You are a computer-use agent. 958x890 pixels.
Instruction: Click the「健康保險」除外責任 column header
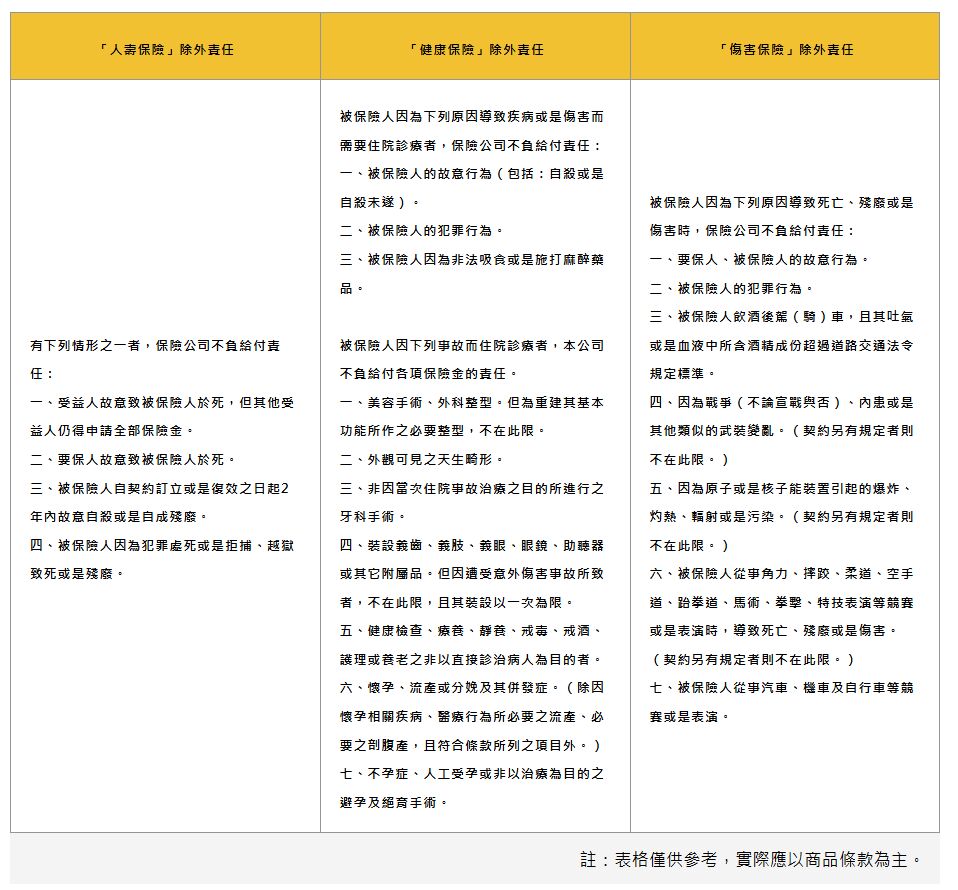476,49
